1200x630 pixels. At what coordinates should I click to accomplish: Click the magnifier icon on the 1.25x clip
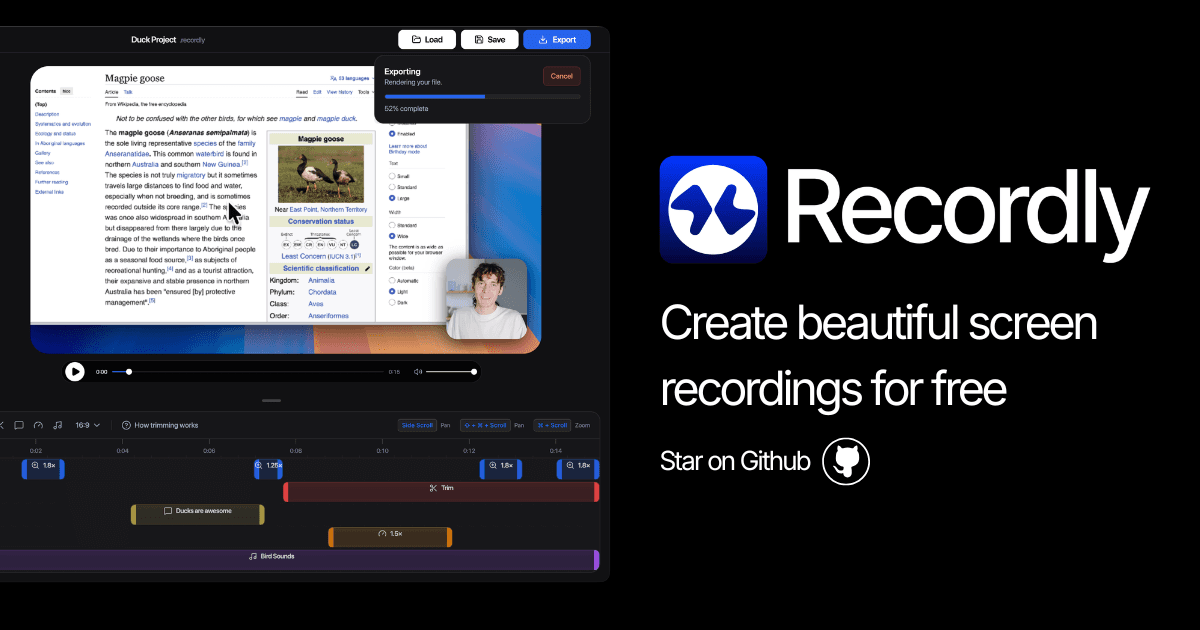pyautogui.click(x=258, y=467)
